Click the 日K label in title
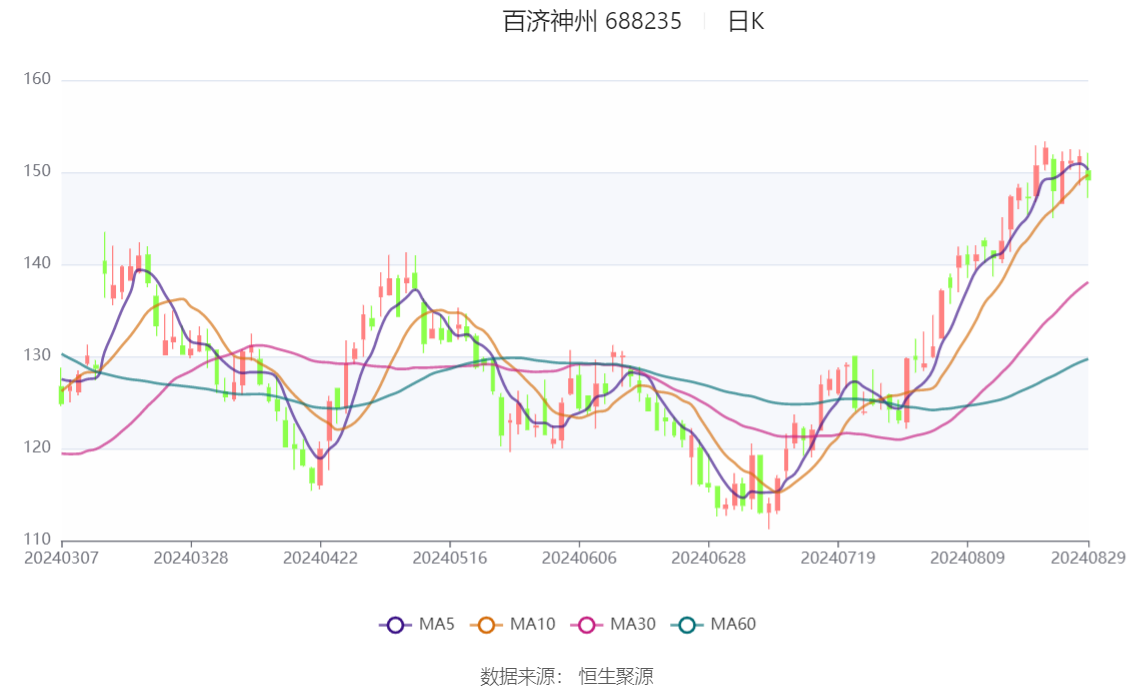 click(746, 22)
